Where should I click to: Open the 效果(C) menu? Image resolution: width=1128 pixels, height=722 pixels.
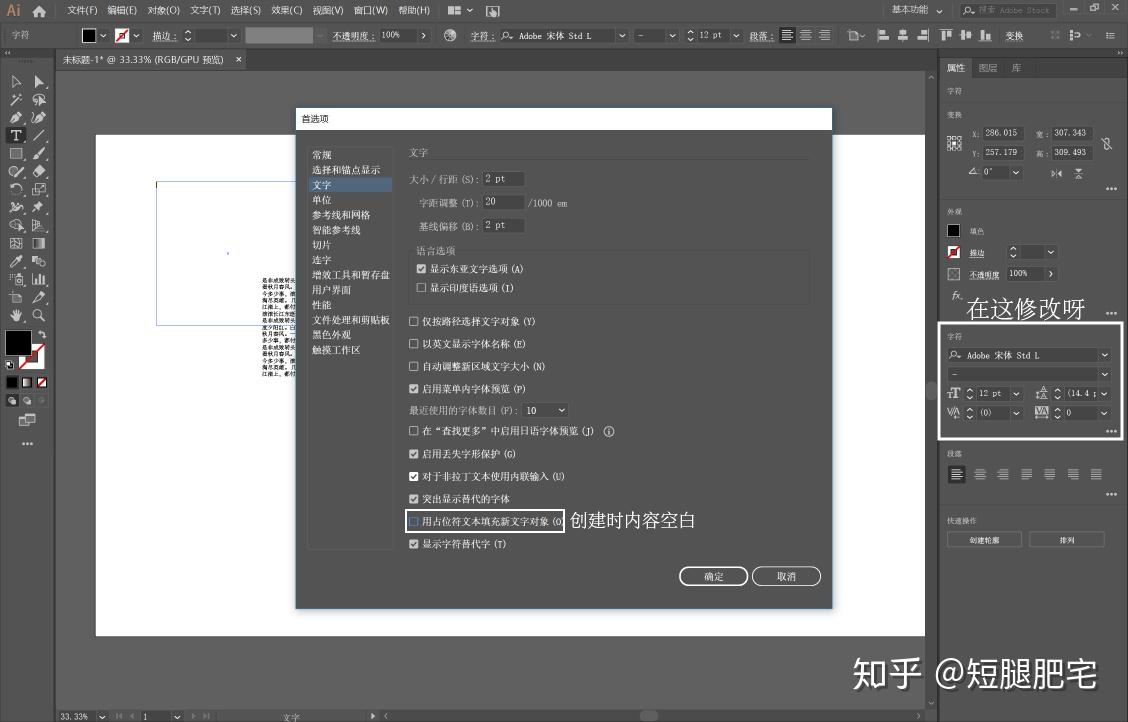[x=286, y=10]
